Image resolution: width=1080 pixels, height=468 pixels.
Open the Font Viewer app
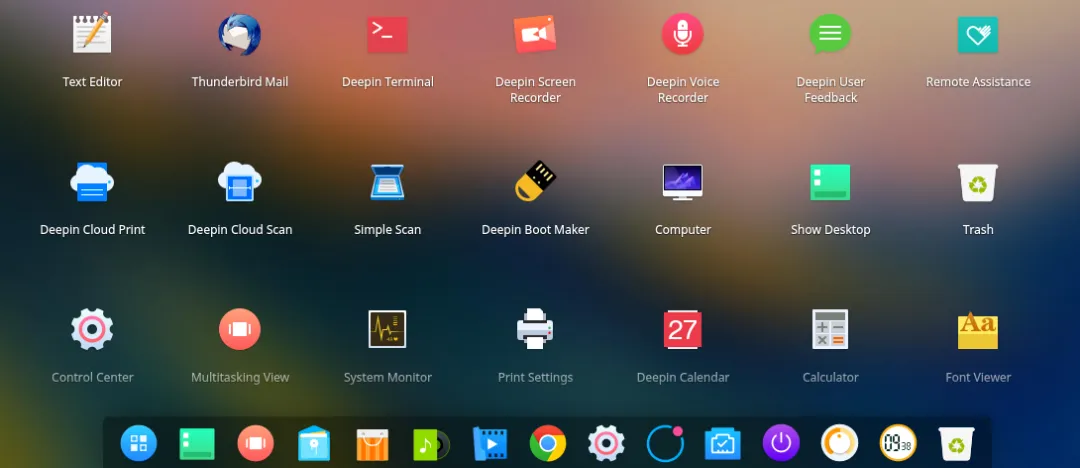[977, 330]
